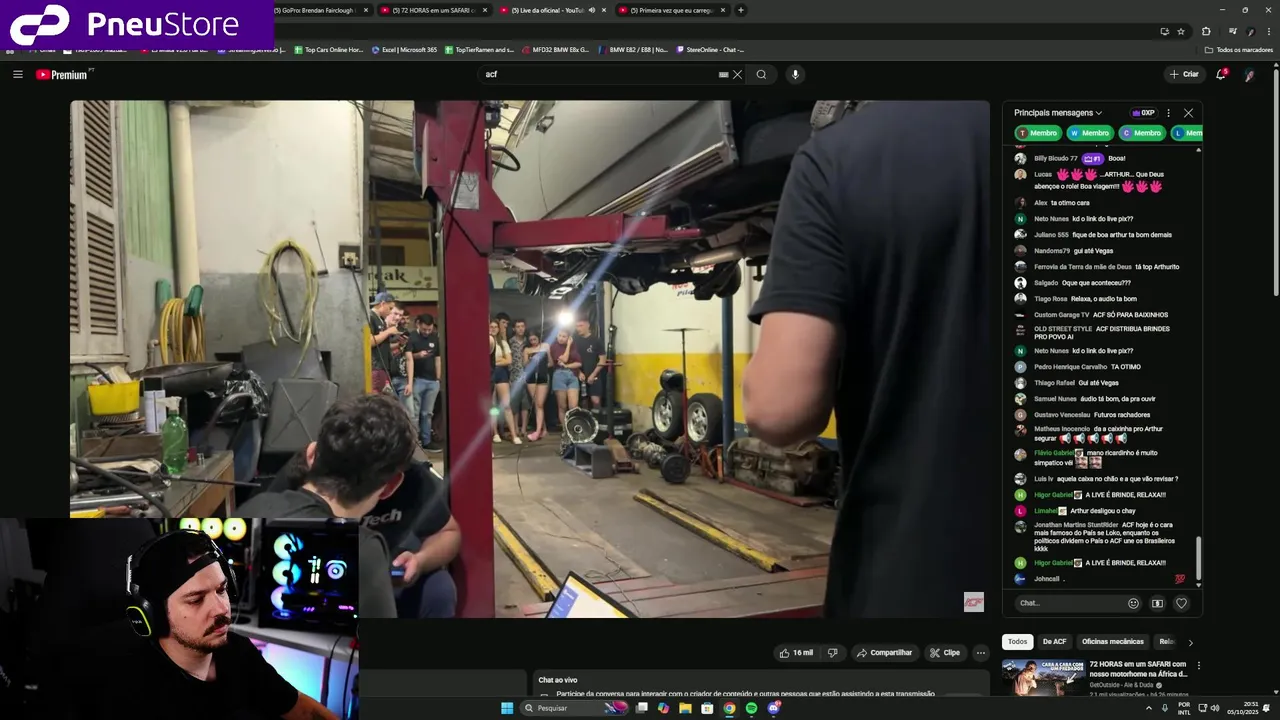
Task: Switch to Primeira vez que eu carregu tab
Action: pyautogui.click(x=671, y=10)
